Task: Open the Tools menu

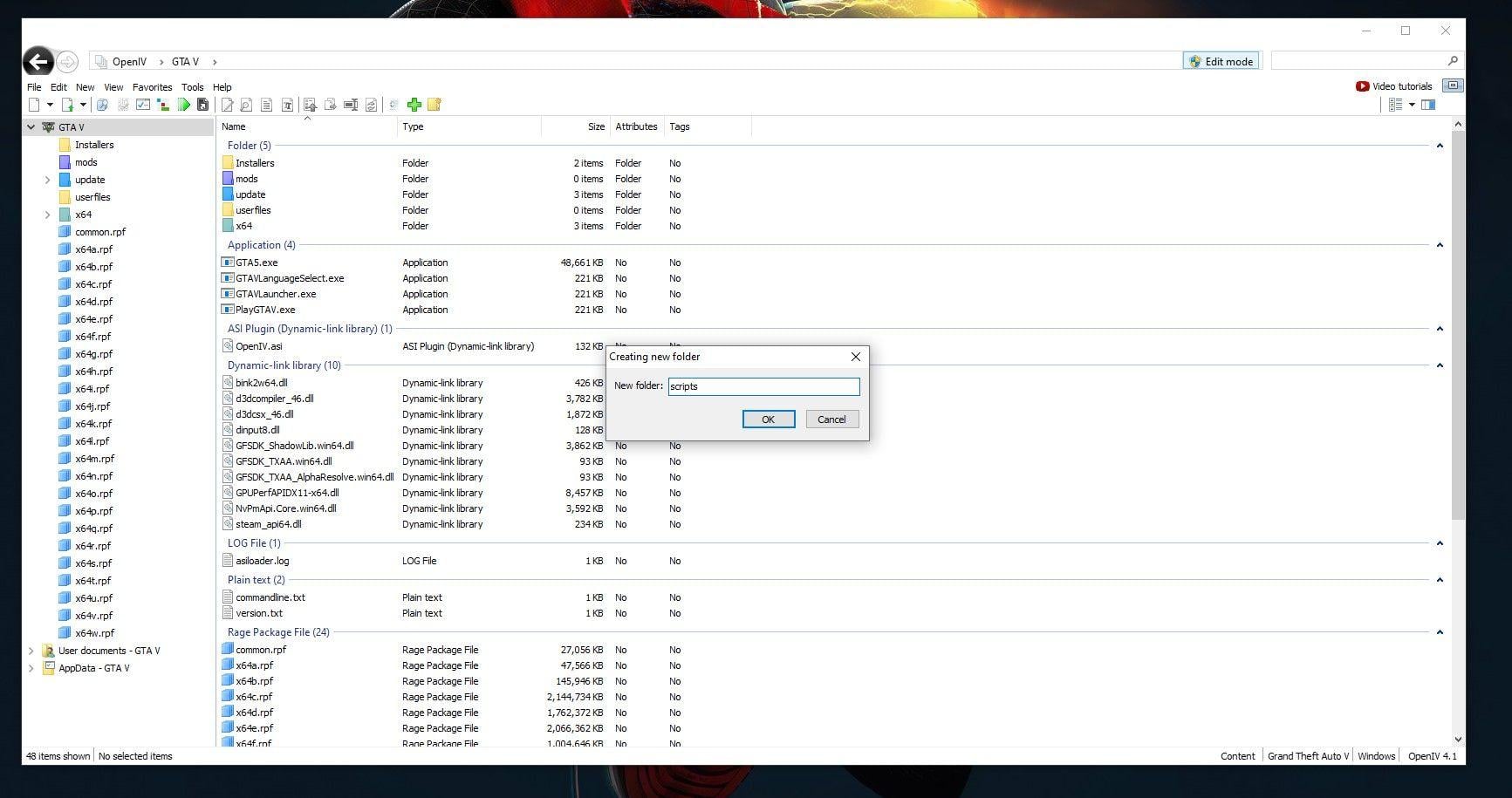Action: point(192,87)
